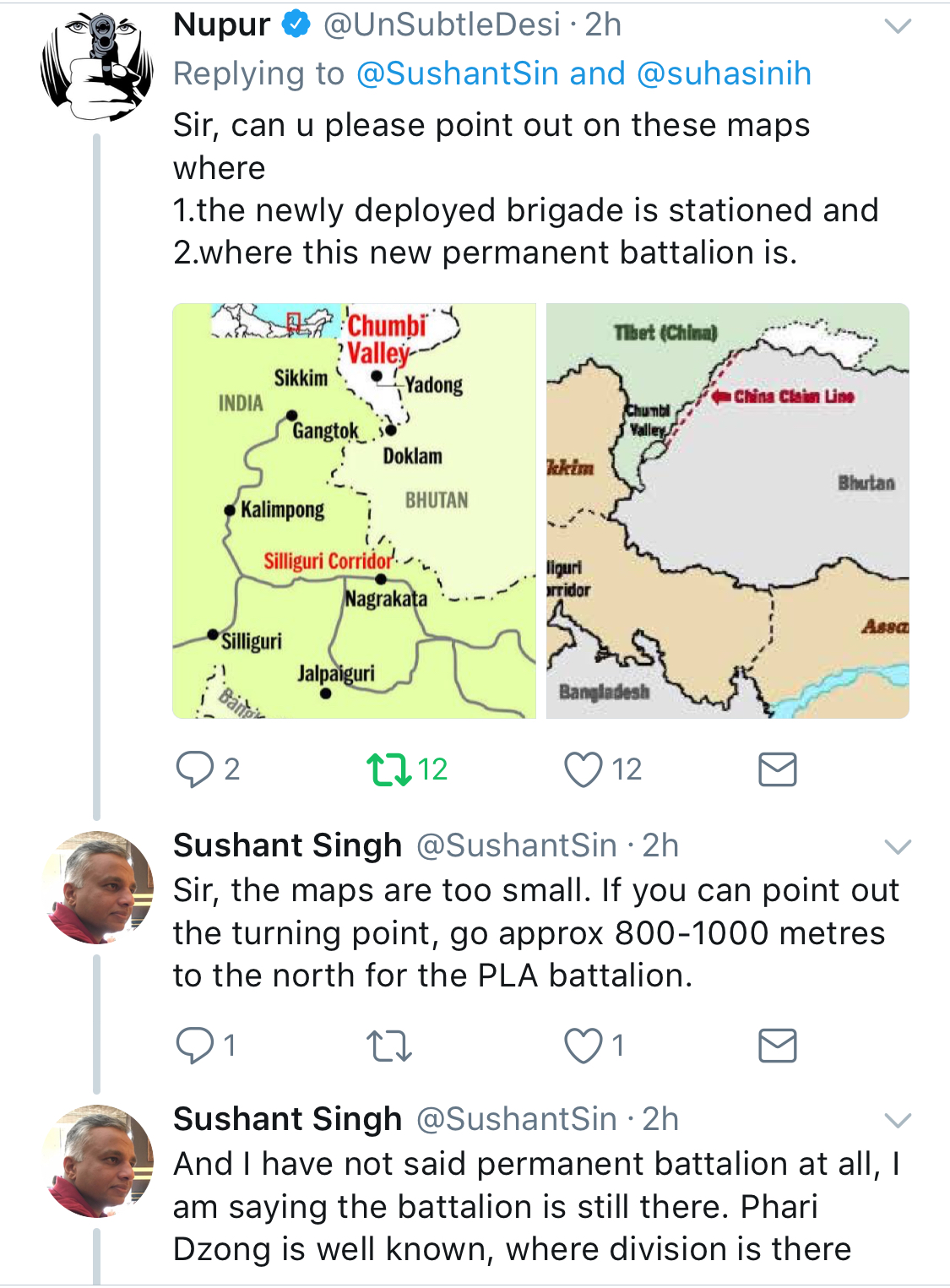Open chevron menu on 'permanent battalion' reply
950x1288 pixels.
(x=897, y=1121)
